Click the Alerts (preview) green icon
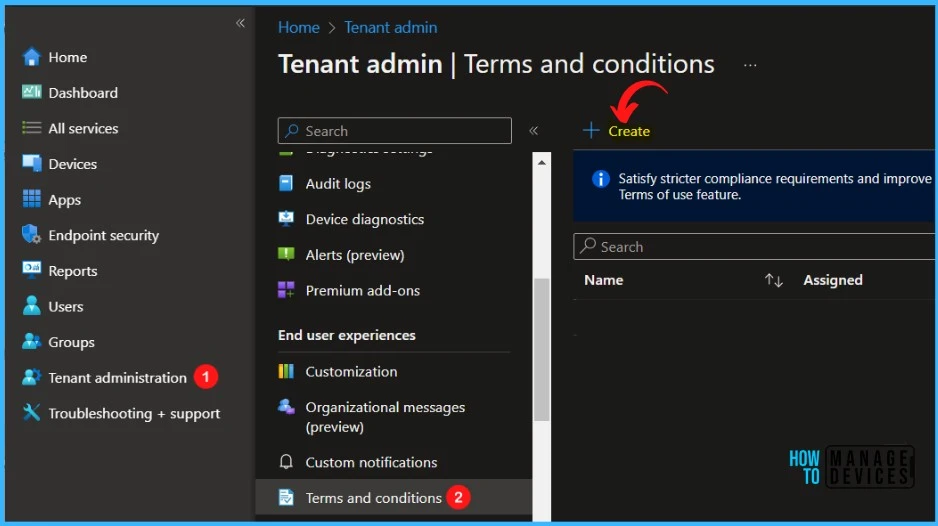 pyautogui.click(x=286, y=254)
